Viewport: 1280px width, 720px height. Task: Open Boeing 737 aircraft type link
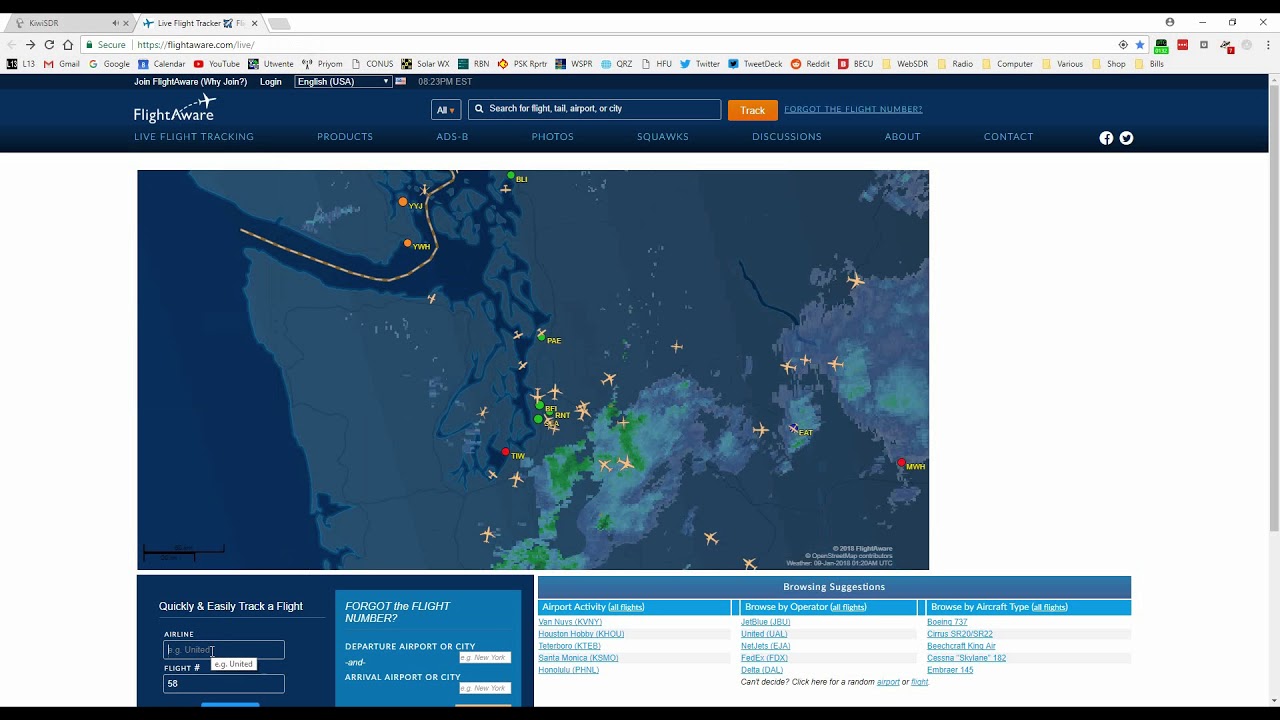[x=947, y=622]
